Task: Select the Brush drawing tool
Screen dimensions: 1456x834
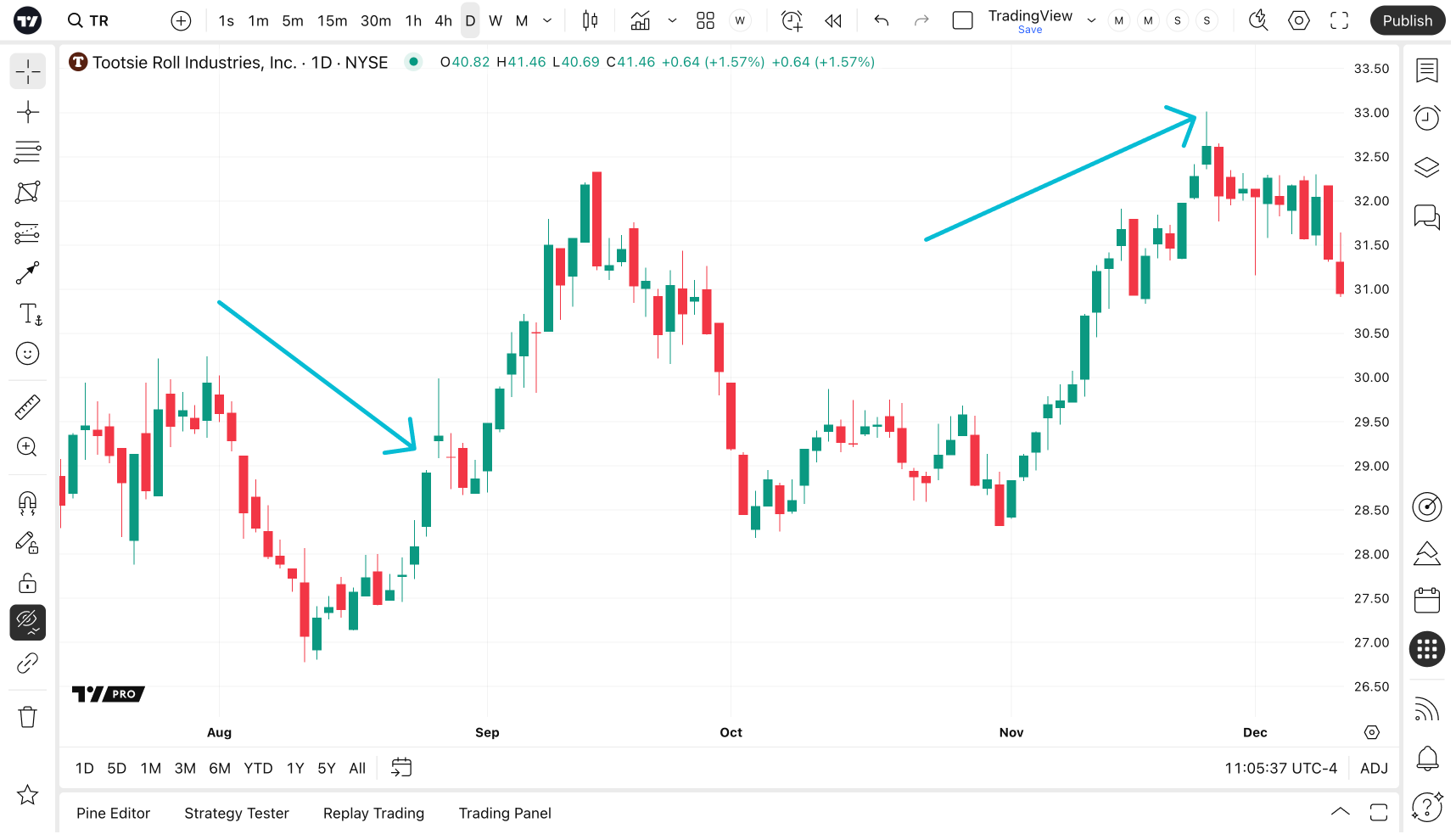Action: 28,273
